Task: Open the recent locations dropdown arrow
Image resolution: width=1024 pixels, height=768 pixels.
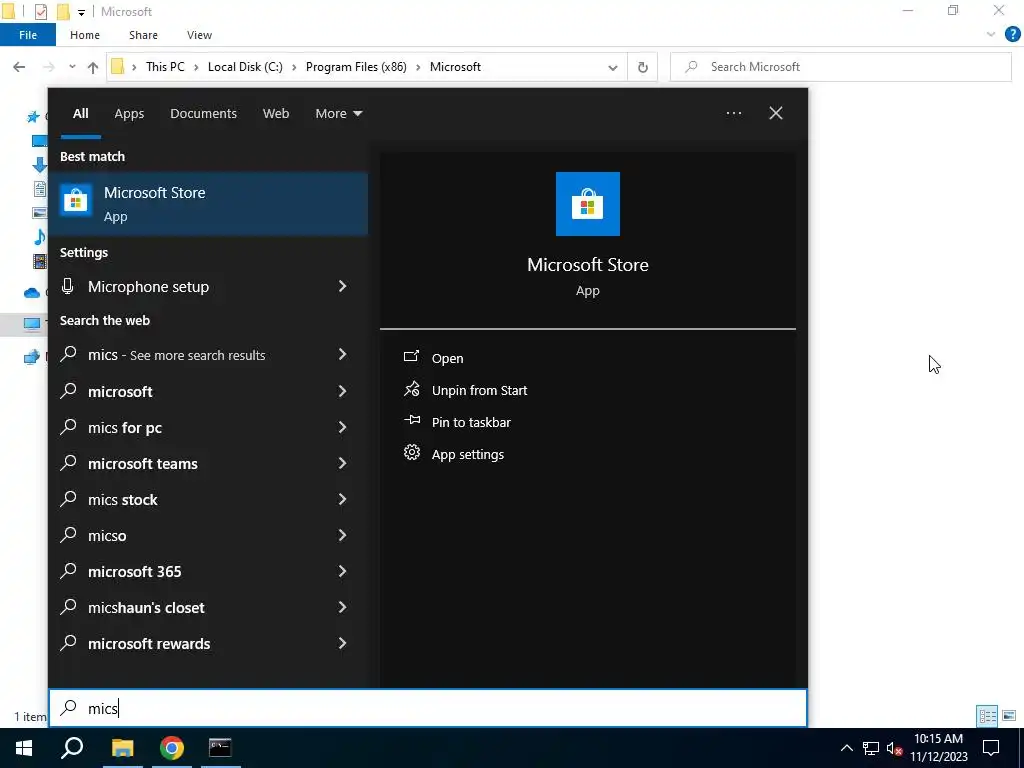Action: (72, 67)
